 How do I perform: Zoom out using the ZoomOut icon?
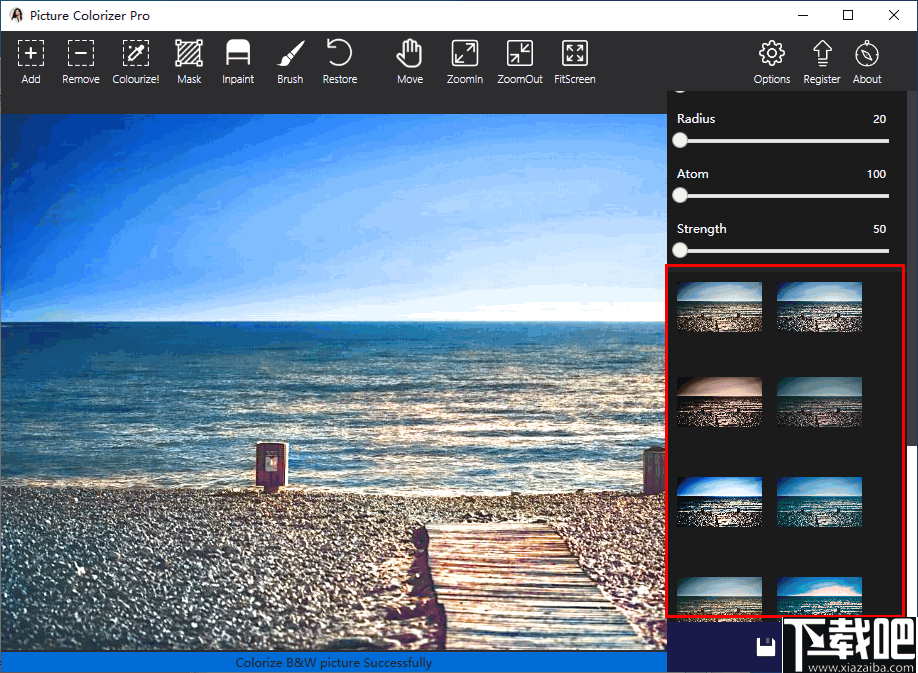(519, 60)
